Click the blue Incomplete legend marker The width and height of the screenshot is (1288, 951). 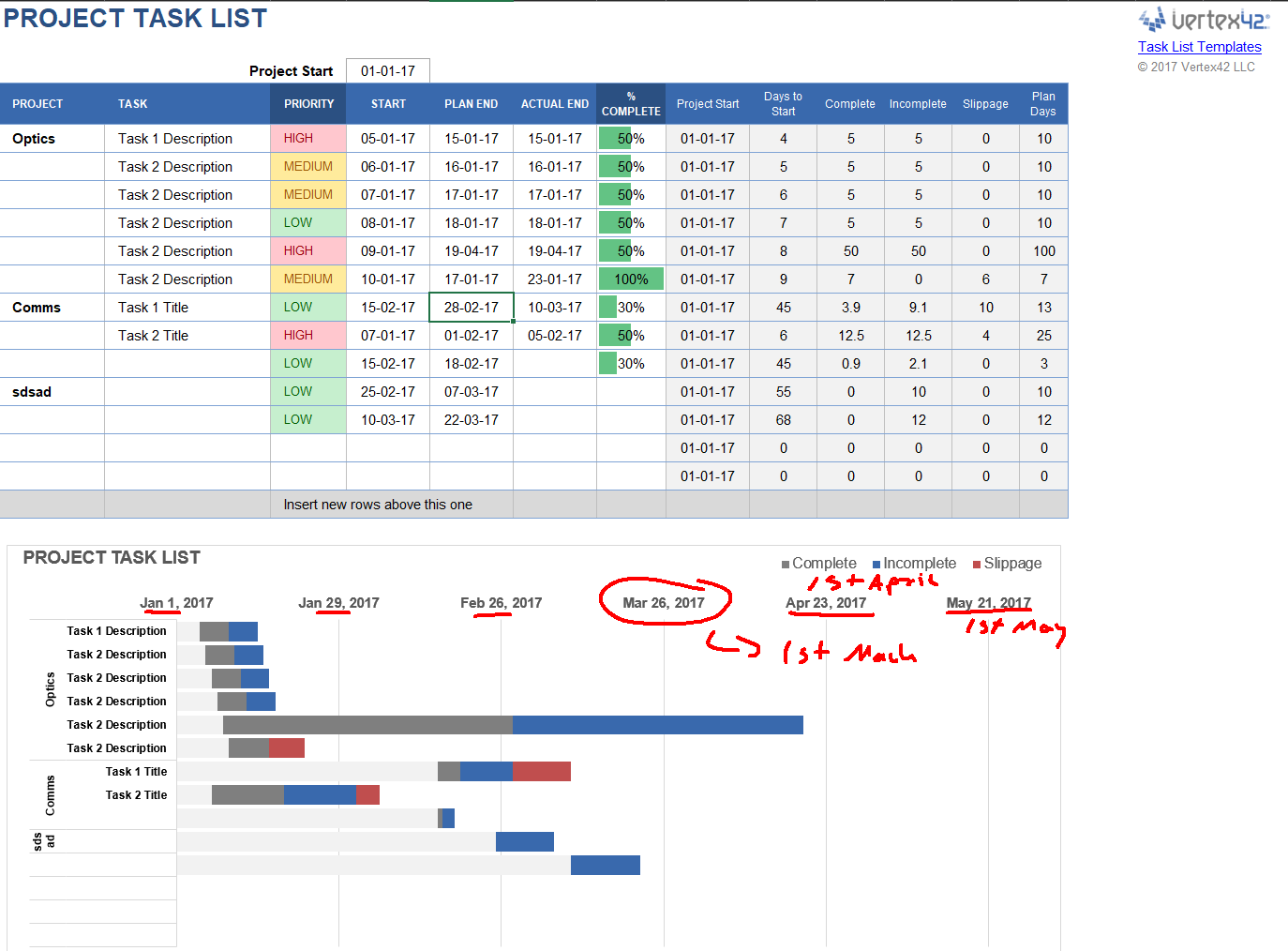878,563
